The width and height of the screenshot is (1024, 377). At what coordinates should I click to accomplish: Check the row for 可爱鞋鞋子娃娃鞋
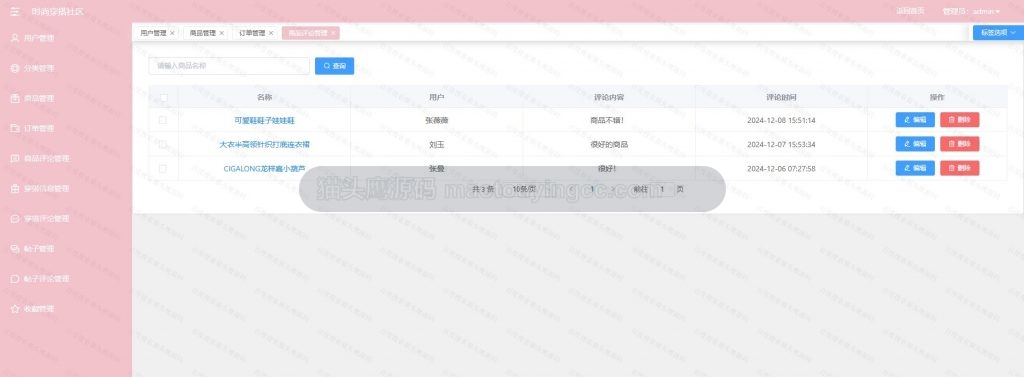coord(163,120)
